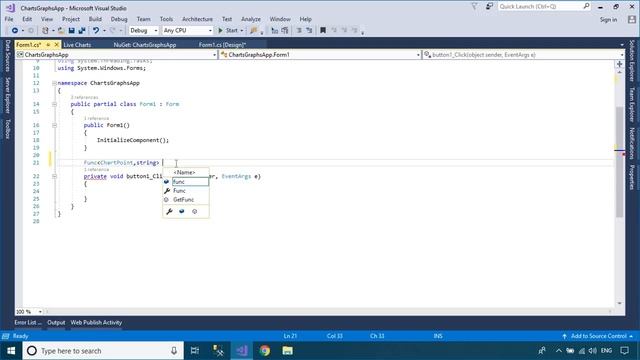The image size is (640, 360).
Task: Open the Build menu
Action: 95,19
